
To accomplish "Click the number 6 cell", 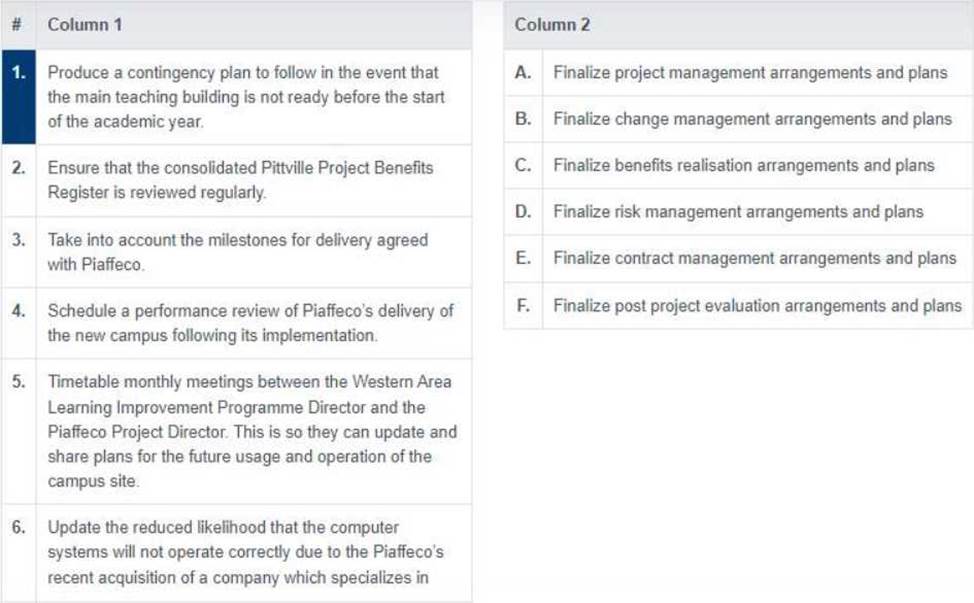I will point(19,553).
